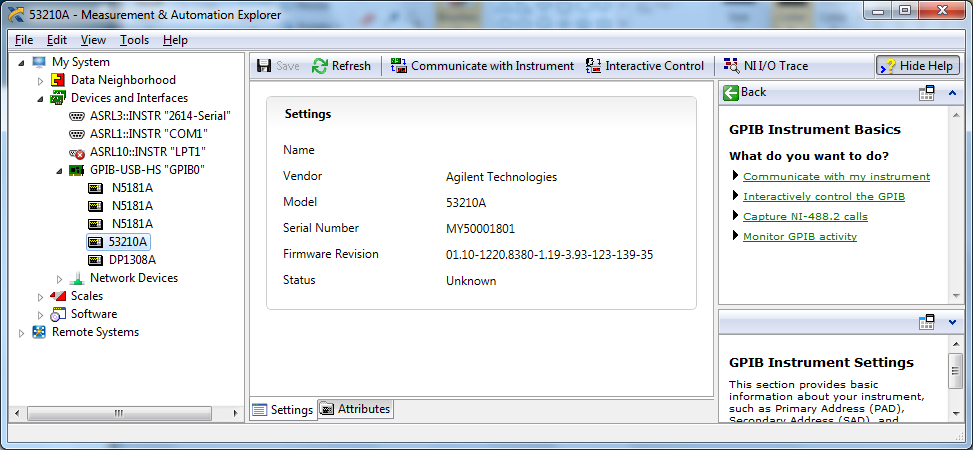Click the Agilent Technologies vendor value

click(x=501, y=177)
